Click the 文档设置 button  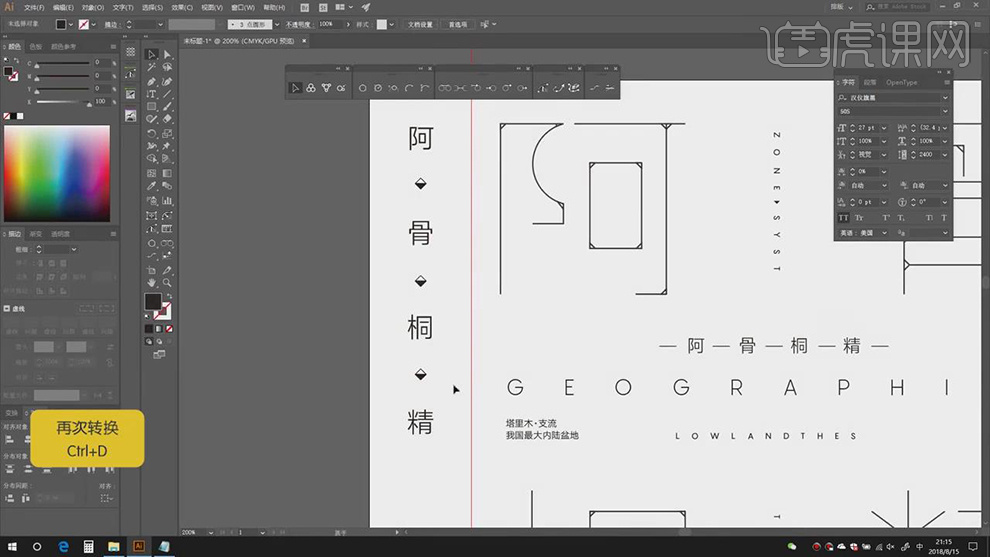click(420, 24)
